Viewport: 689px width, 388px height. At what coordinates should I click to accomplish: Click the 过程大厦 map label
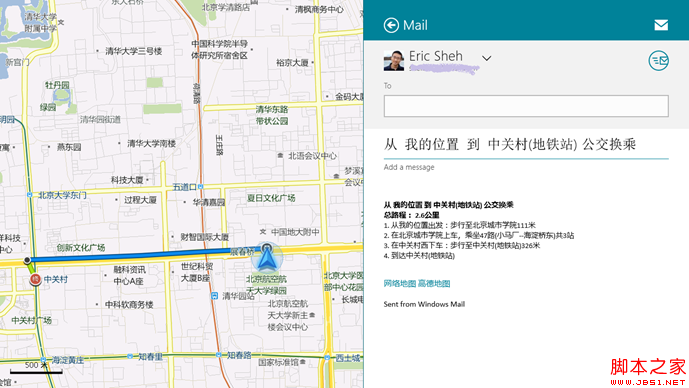coord(140,200)
